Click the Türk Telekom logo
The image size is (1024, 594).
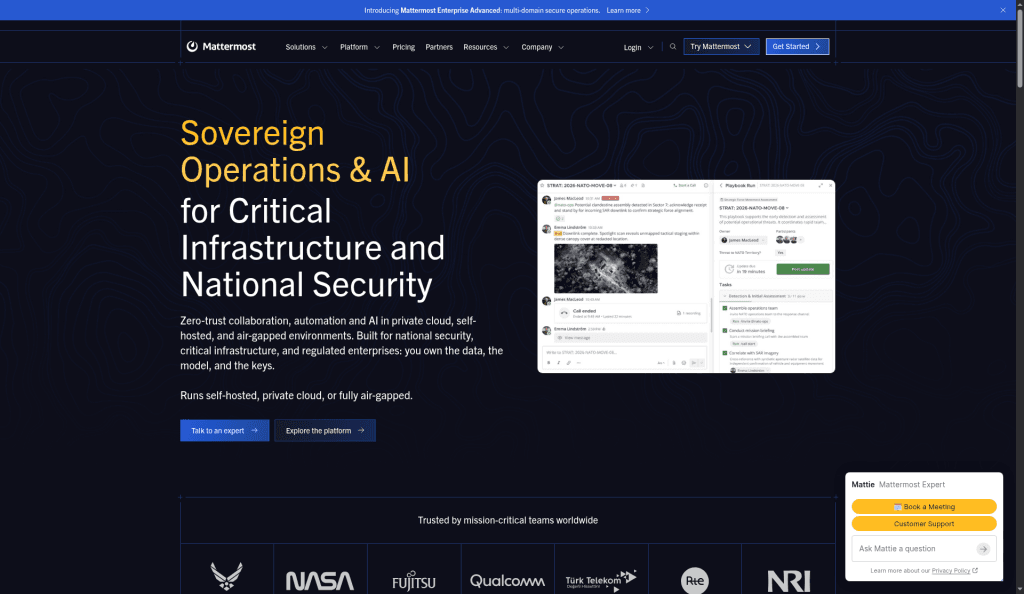601,580
